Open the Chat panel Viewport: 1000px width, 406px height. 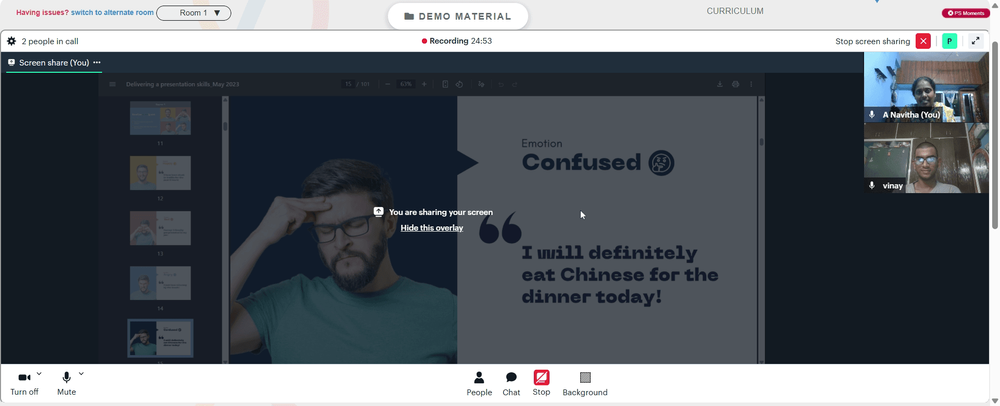coord(511,384)
